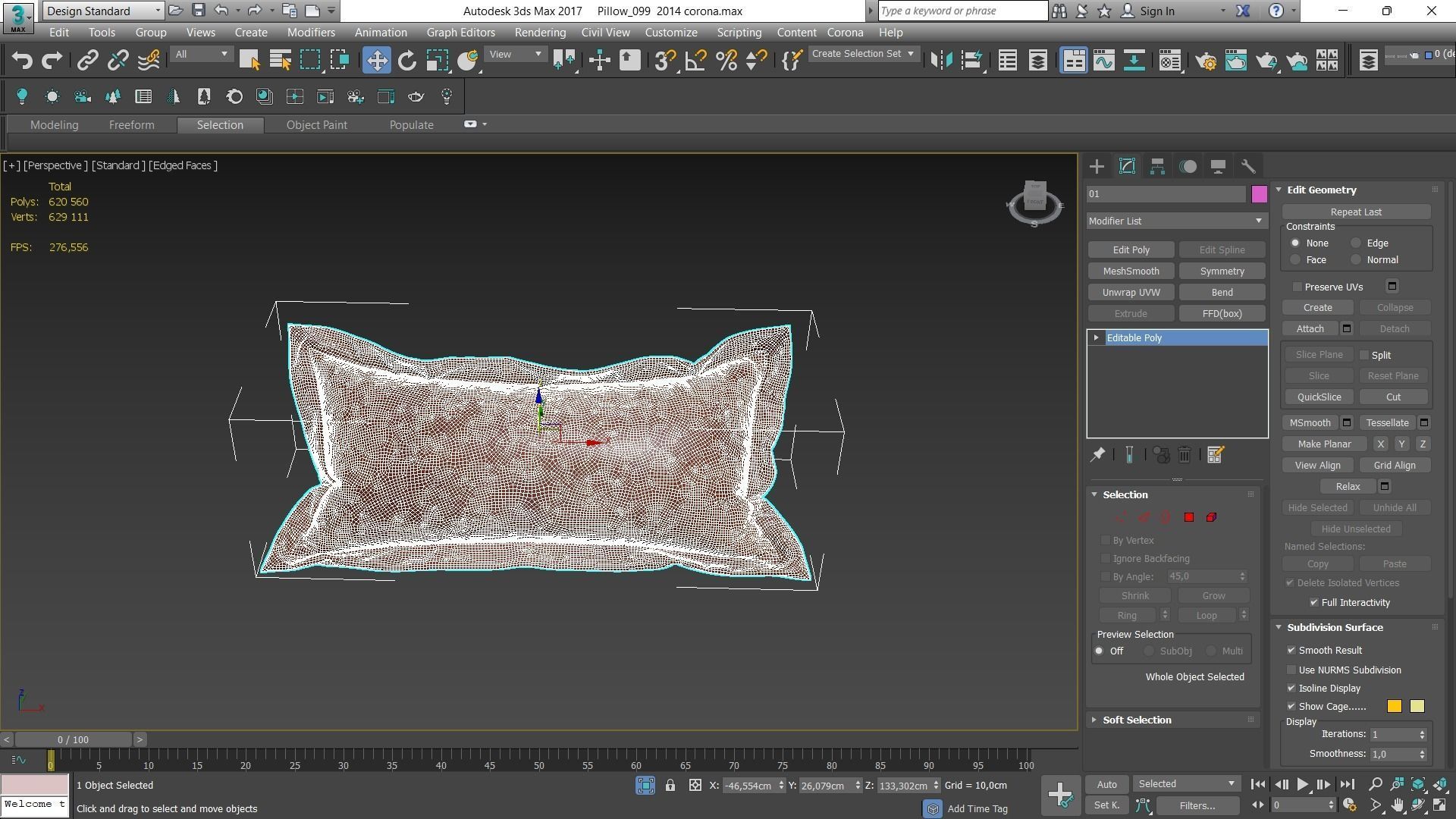This screenshot has width=1456, height=819.
Task: Click the magenta object color swatch
Action: [1259, 194]
